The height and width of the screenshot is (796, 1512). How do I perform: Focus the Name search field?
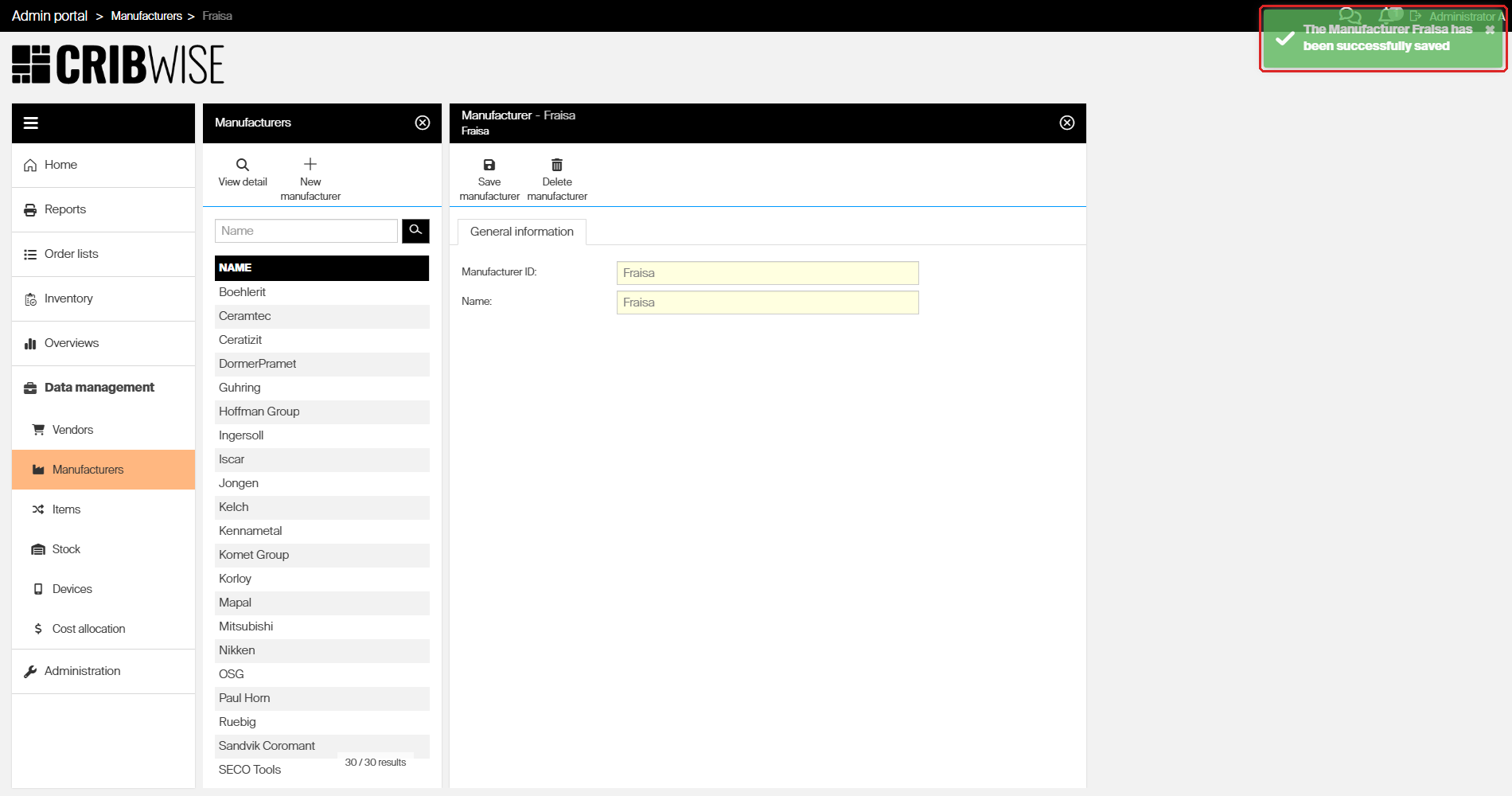click(x=306, y=231)
